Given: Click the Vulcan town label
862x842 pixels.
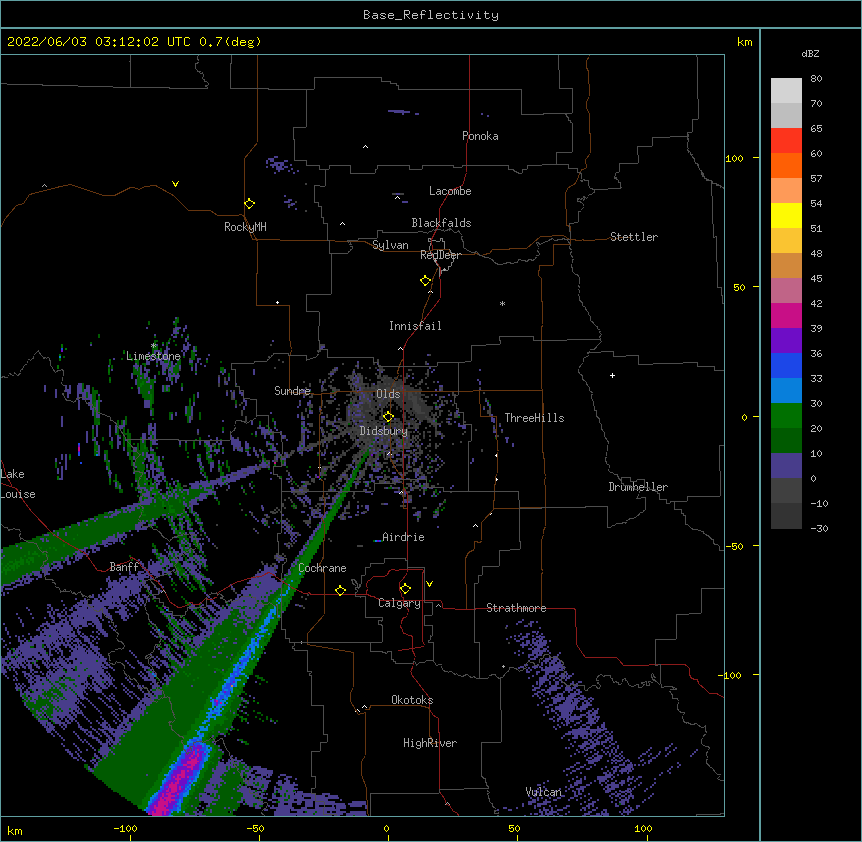Looking at the screenshot, I should (x=543, y=792).
